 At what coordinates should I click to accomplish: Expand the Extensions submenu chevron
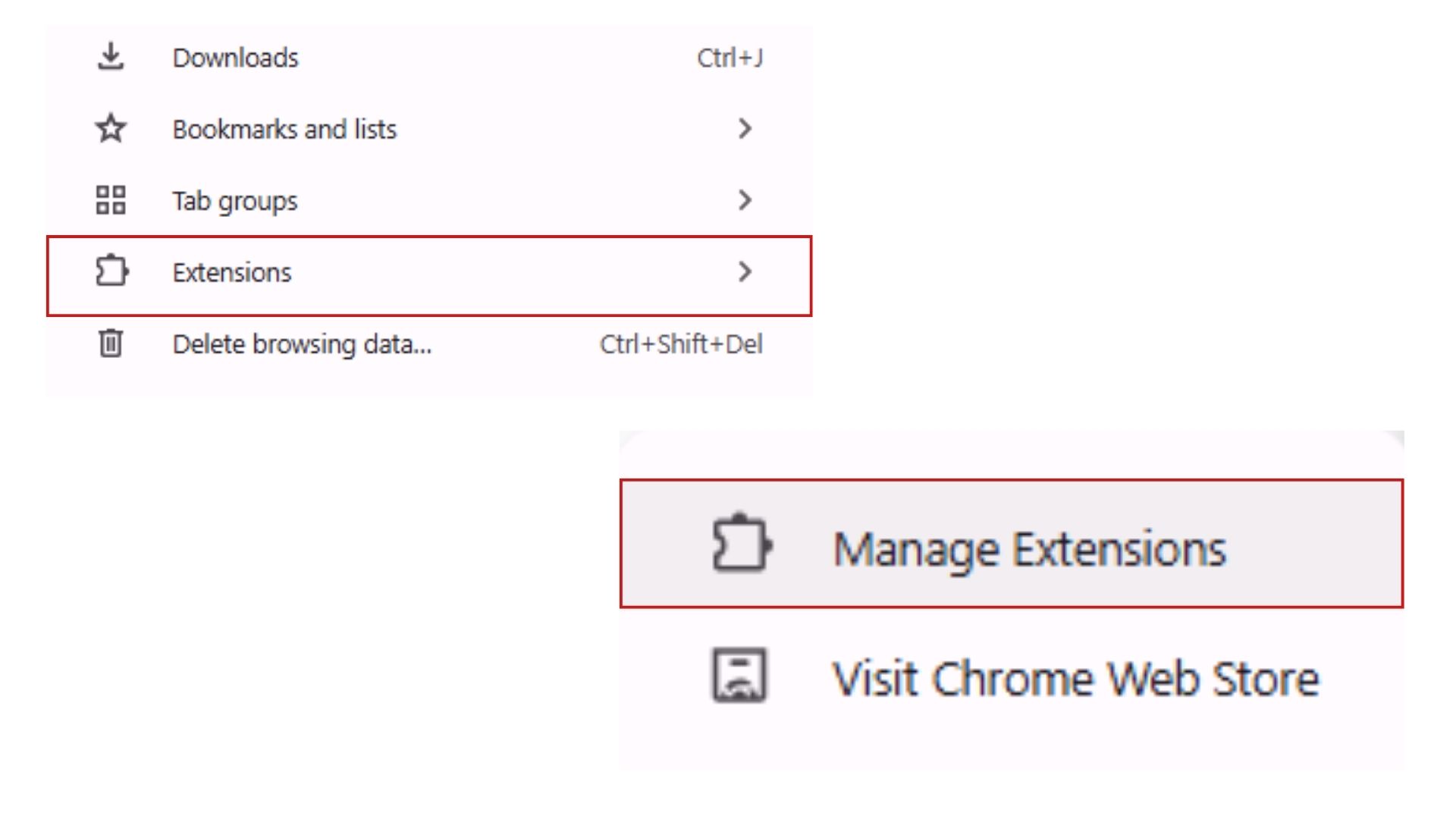745,271
